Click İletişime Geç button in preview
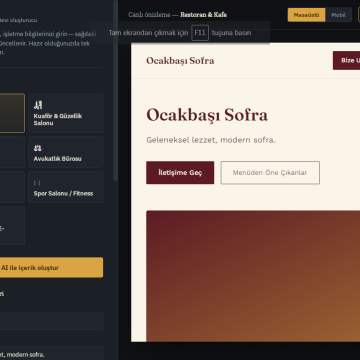The width and height of the screenshot is (360, 360). [180, 173]
